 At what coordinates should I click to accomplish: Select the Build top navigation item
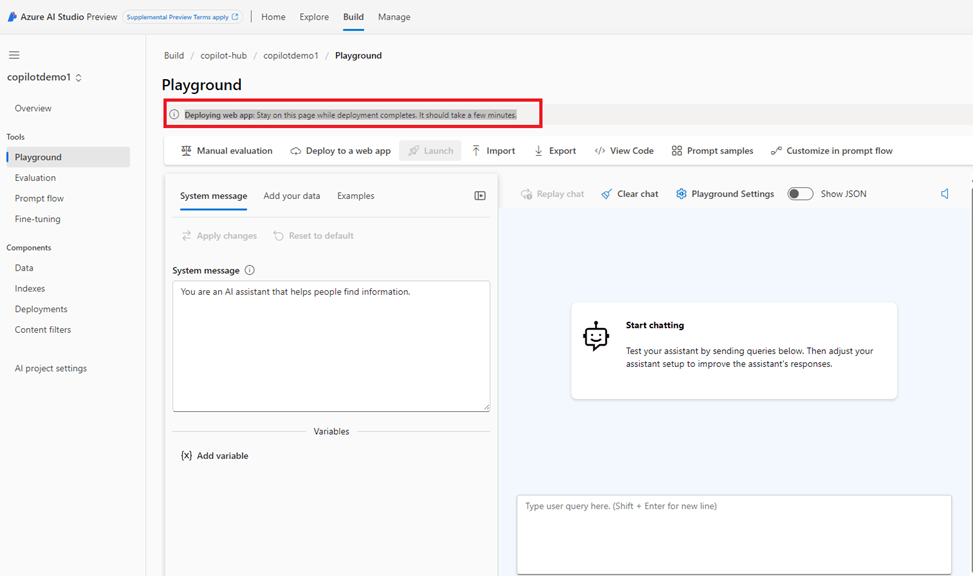353,17
